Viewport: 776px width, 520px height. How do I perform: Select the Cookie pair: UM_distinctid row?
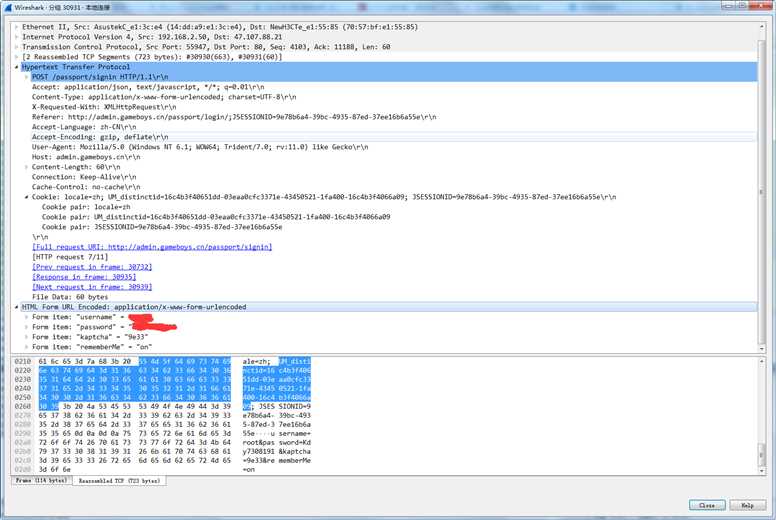point(216,217)
